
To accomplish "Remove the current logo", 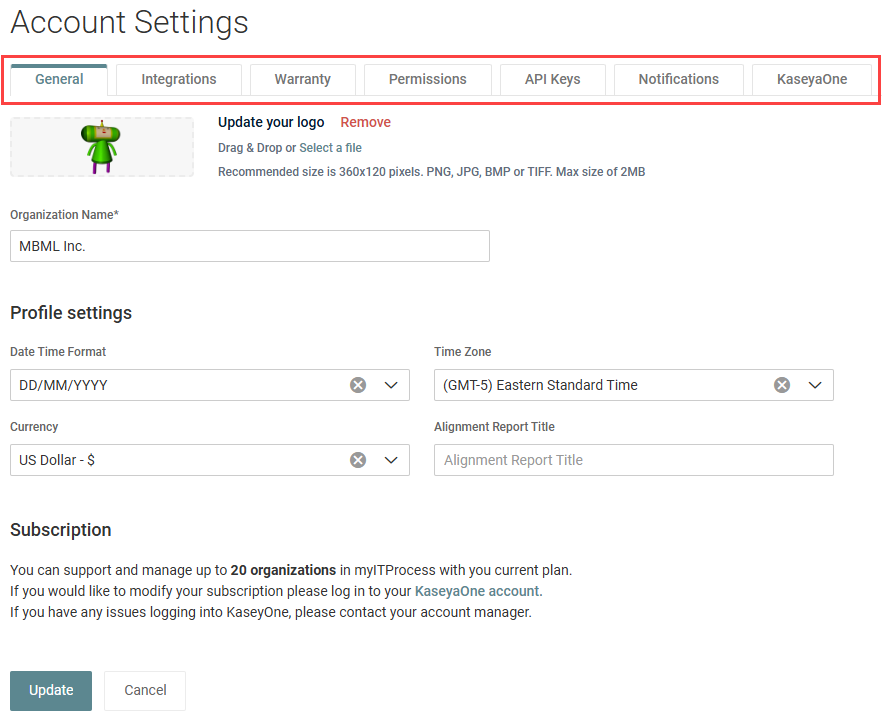I will [x=365, y=122].
